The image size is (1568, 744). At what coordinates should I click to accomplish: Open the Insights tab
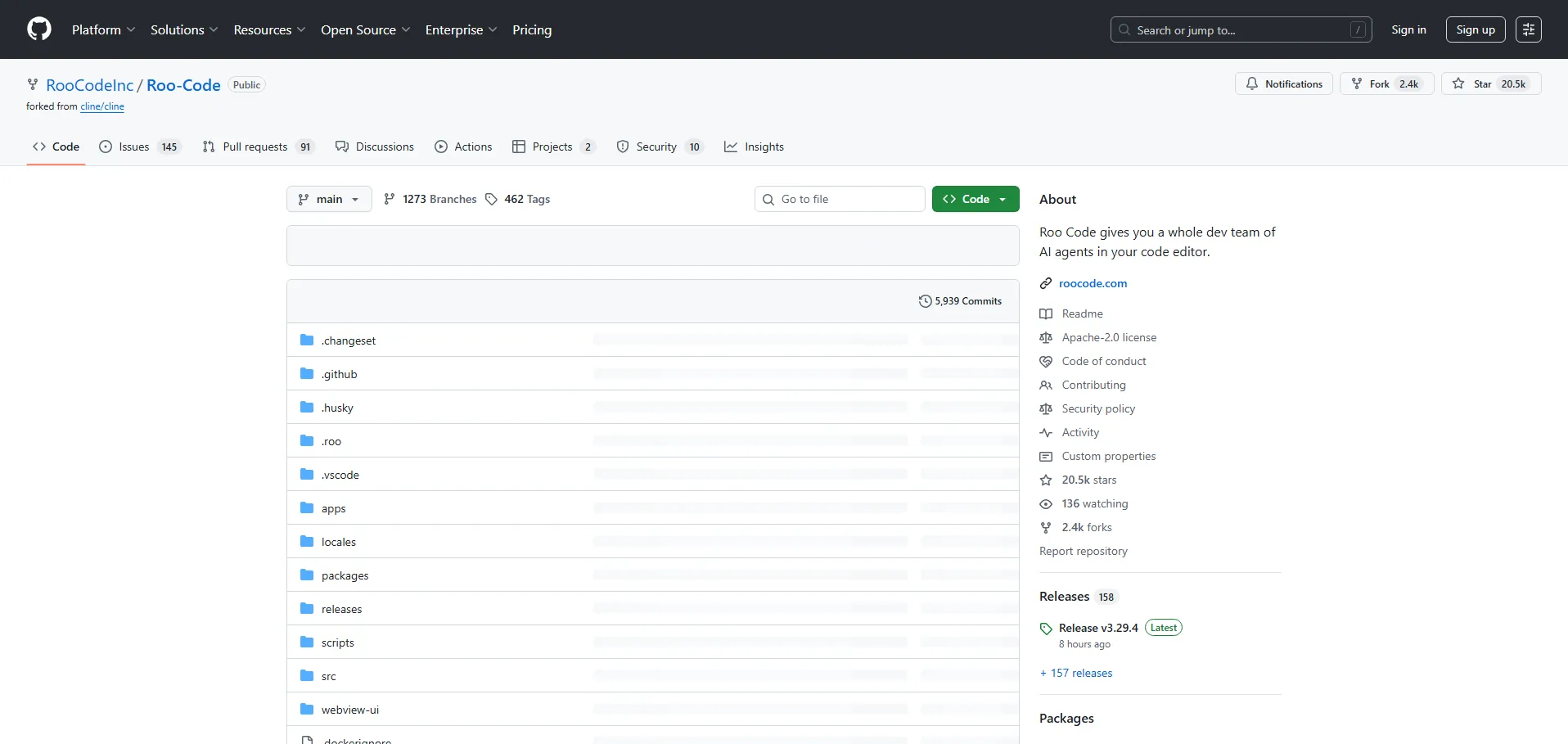tap(755, 147)
